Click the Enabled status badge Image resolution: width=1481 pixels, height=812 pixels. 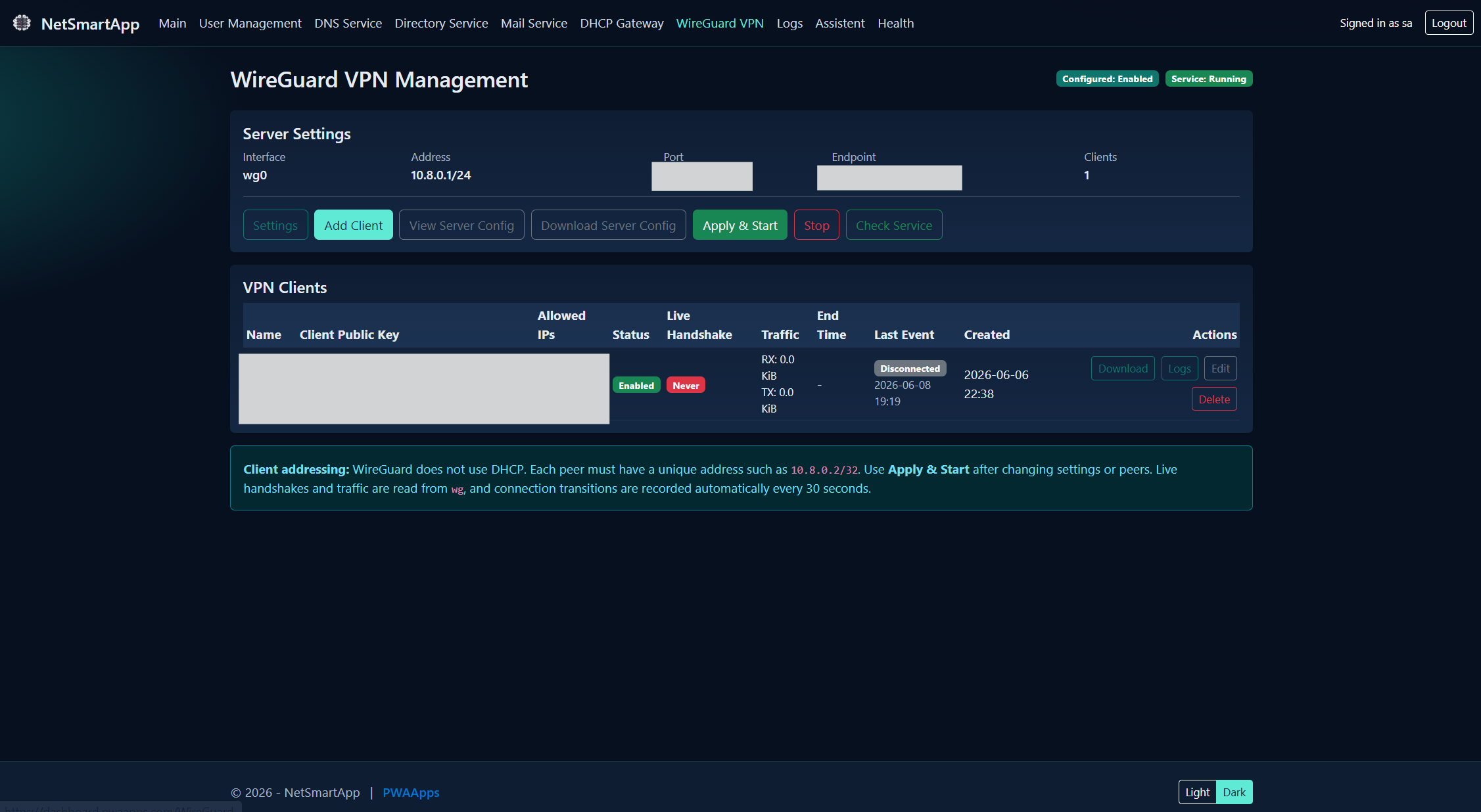tap(636, 386)
